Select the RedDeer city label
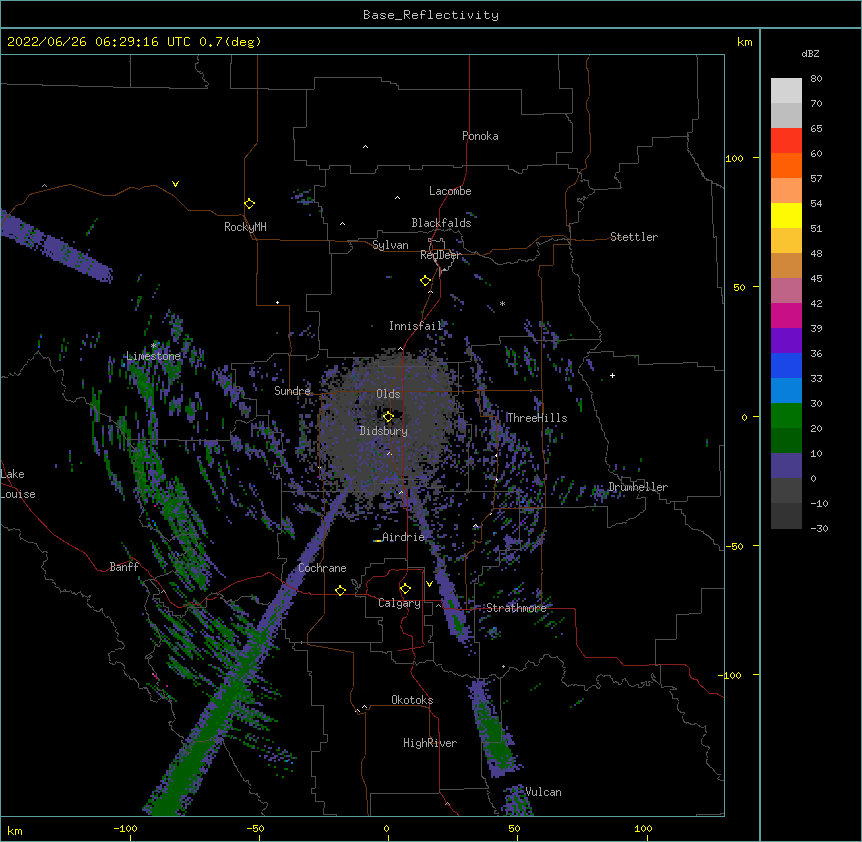Image resolution: width=862 pixels, height=842 pixels. (x=440, y=255)
